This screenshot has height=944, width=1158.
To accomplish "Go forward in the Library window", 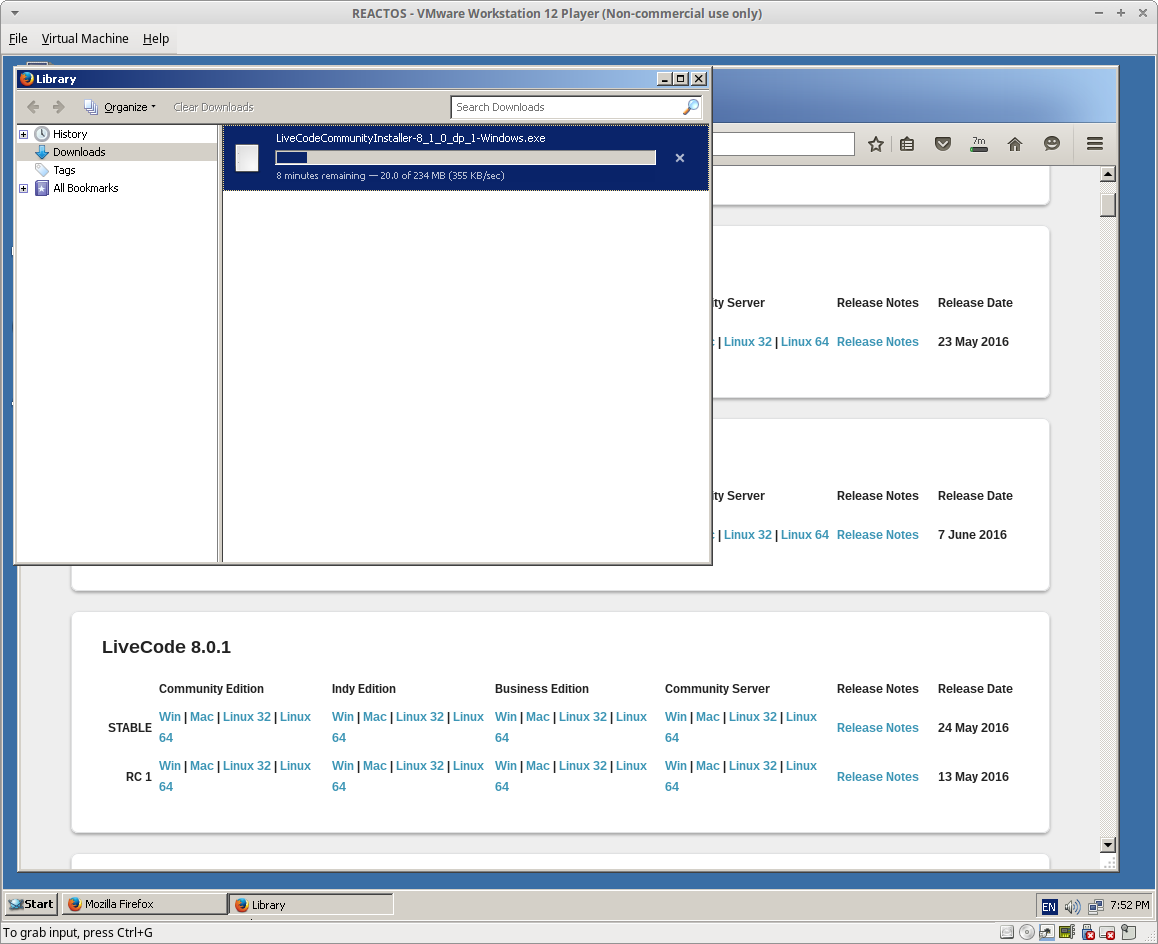I will [x=58, y=107].
